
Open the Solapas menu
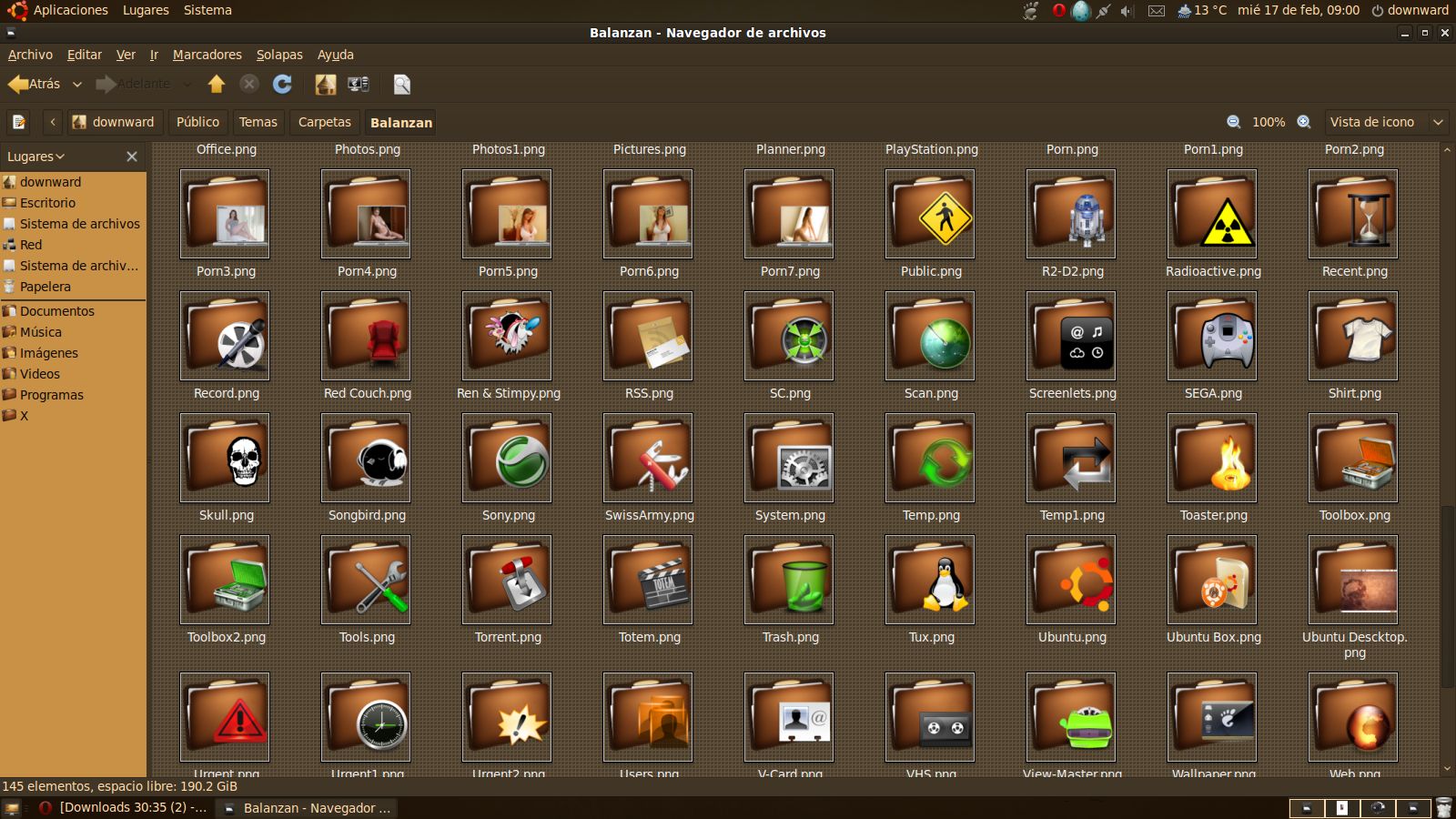click(x=279, y=55)
